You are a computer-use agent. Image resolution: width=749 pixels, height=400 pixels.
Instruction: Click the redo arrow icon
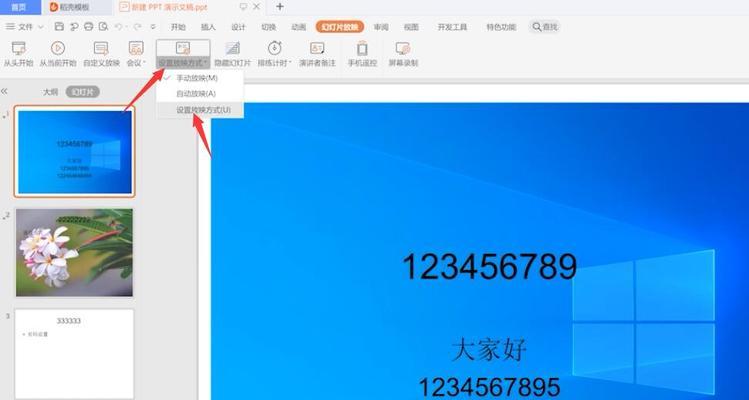pos(137,27)
